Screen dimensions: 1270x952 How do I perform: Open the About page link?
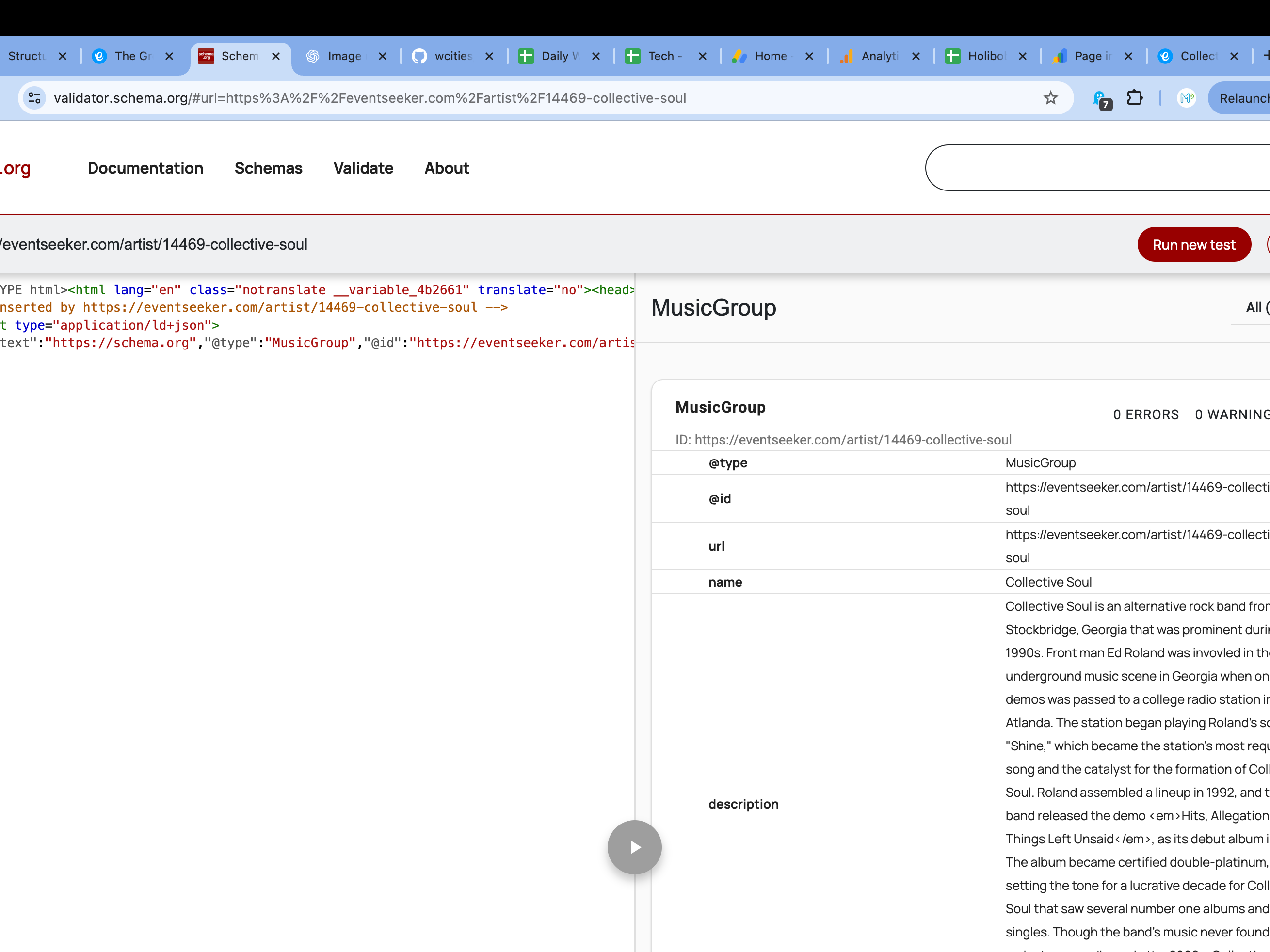point(447,168)
